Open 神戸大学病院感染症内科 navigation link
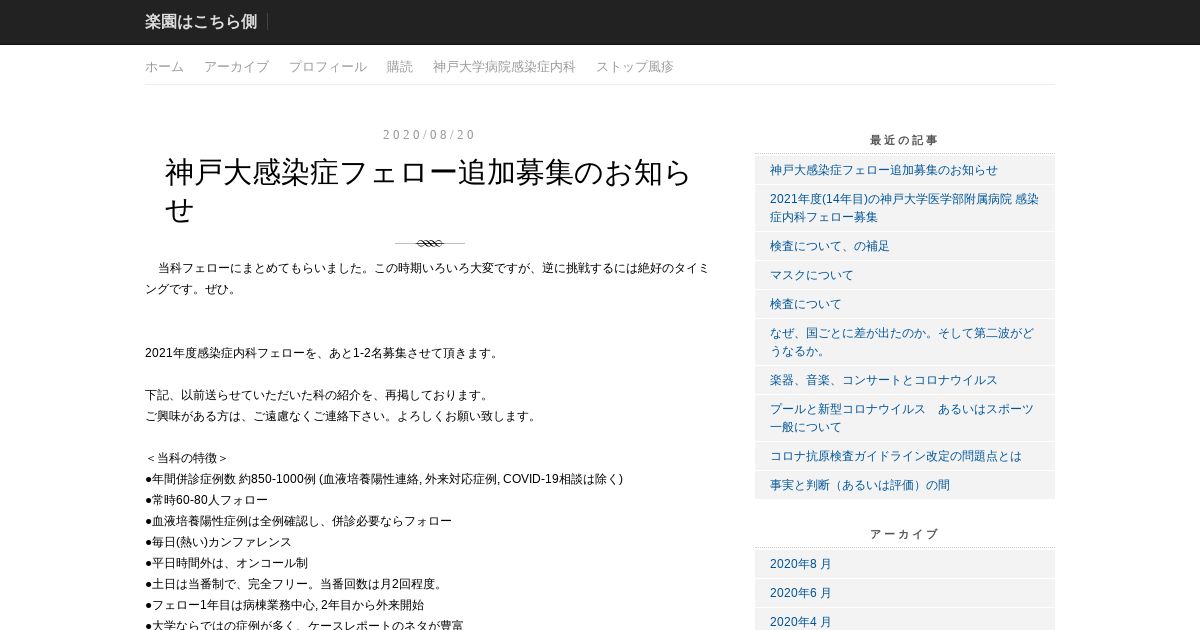This screenshot has height=630, width=1200. click(504, 67)
